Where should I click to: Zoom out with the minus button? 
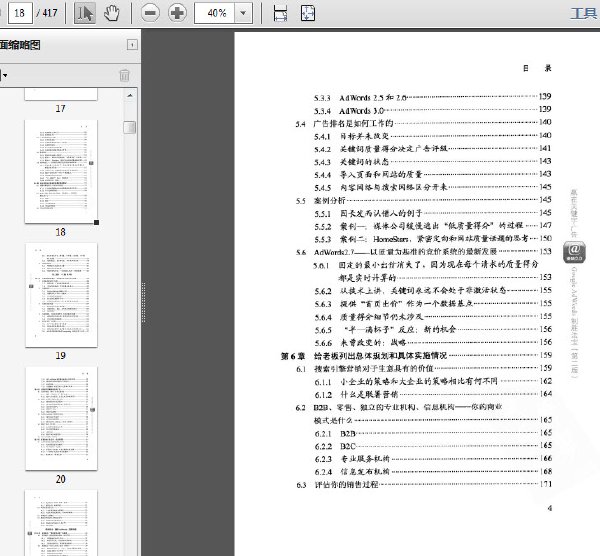coord(150,13)
